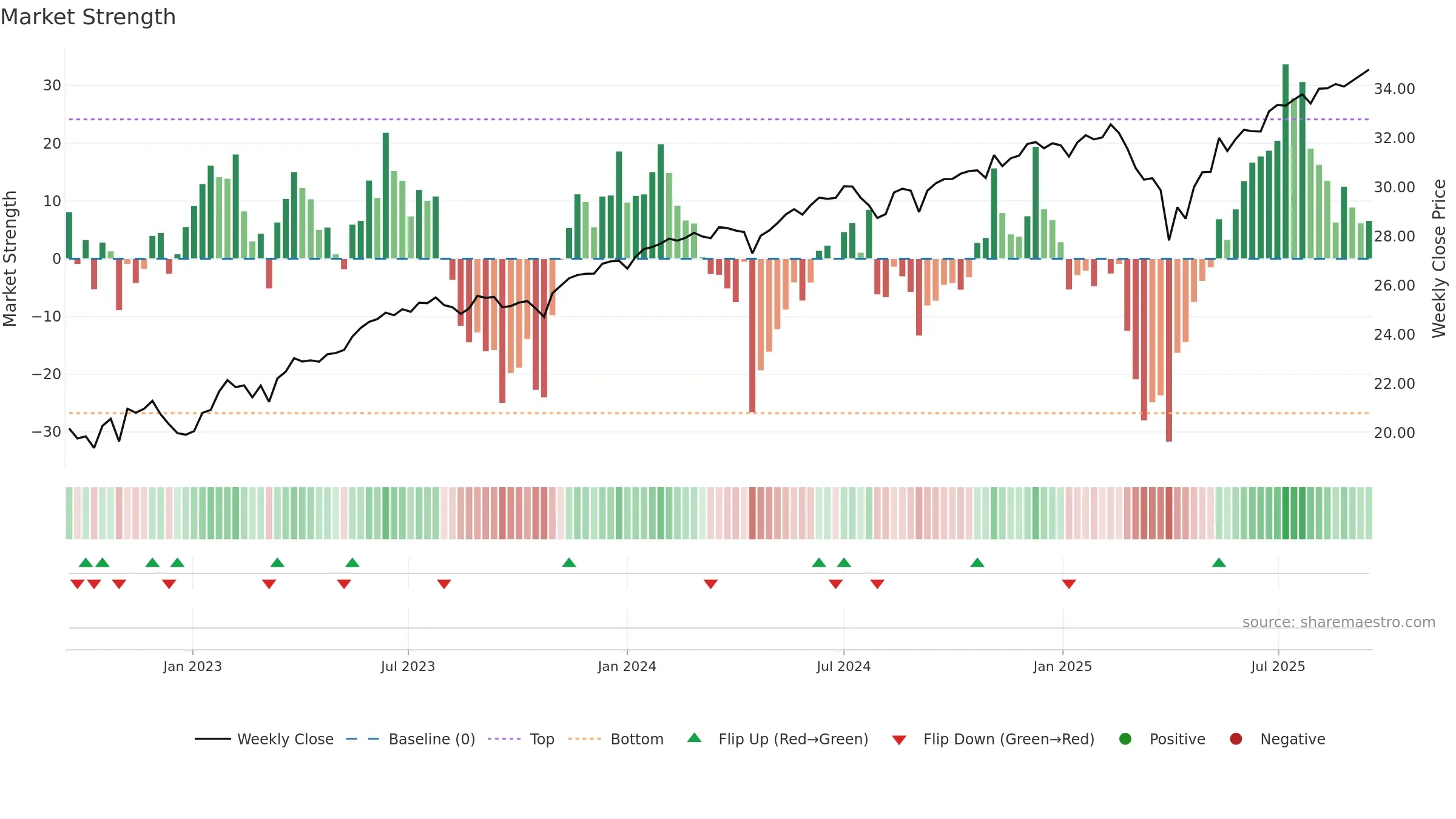The image size is (1456, 819).
Task: Click the red flip-down triangle just after Jan 2025
Action: coord(1069,584)
